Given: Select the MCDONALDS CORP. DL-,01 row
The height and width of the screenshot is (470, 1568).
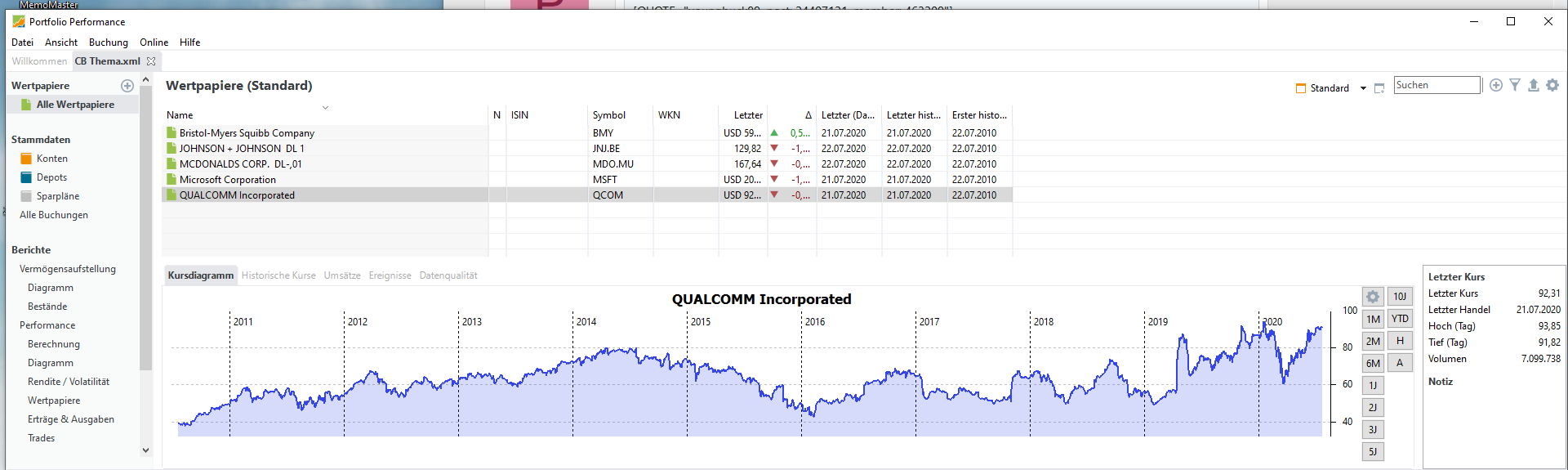Looking at the screenshot, I should 587,163.
